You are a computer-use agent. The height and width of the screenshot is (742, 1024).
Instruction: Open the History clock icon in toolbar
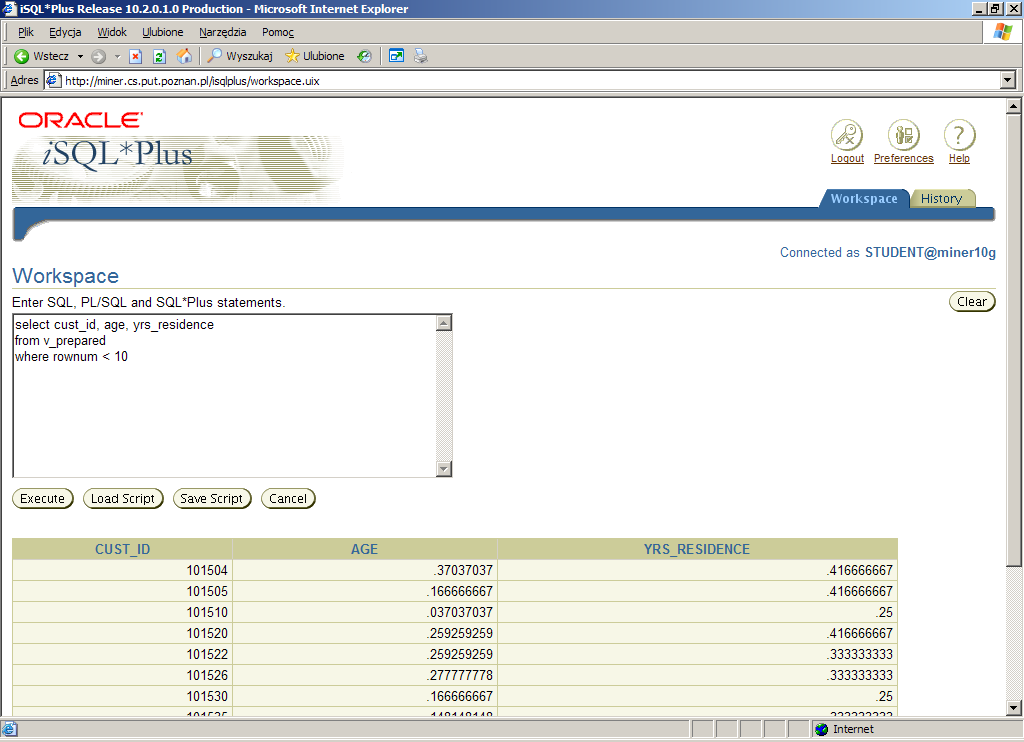click(364, 56)
